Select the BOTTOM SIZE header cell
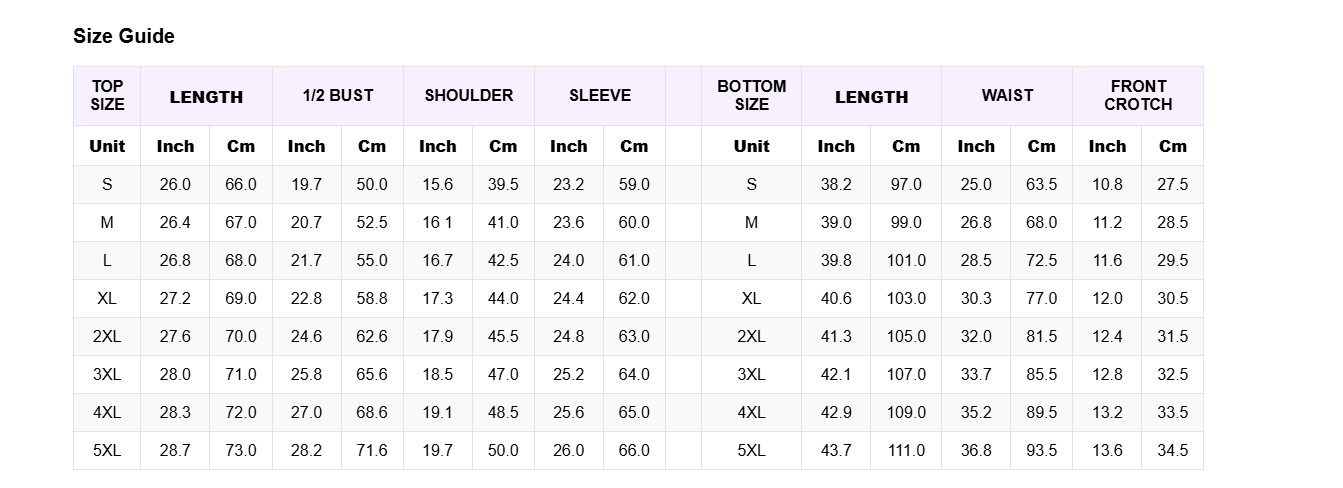 (x=752, y=96)
